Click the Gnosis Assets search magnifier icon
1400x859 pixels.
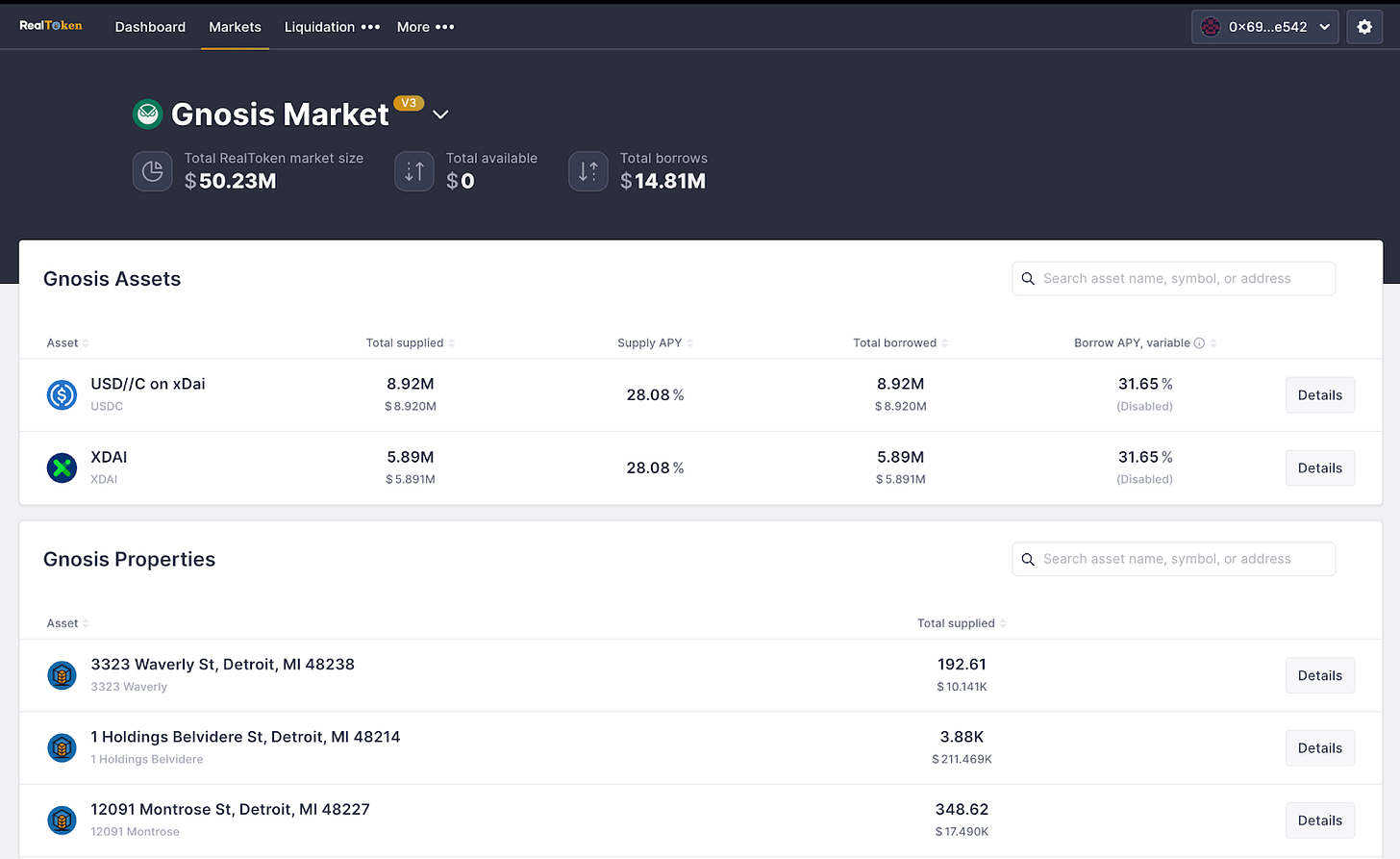point(1028,279)
